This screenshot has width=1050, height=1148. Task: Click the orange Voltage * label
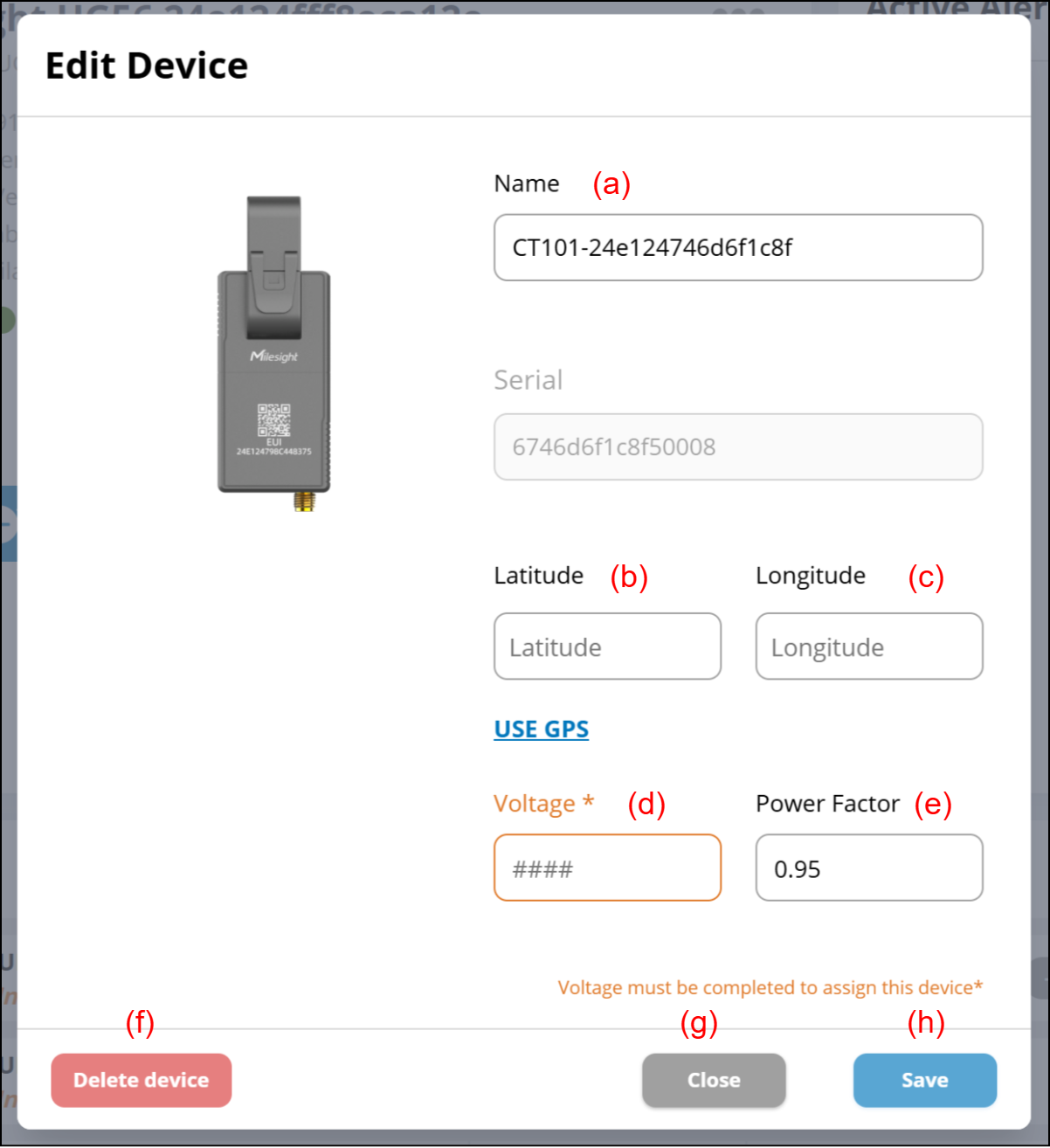click(543, 804)
